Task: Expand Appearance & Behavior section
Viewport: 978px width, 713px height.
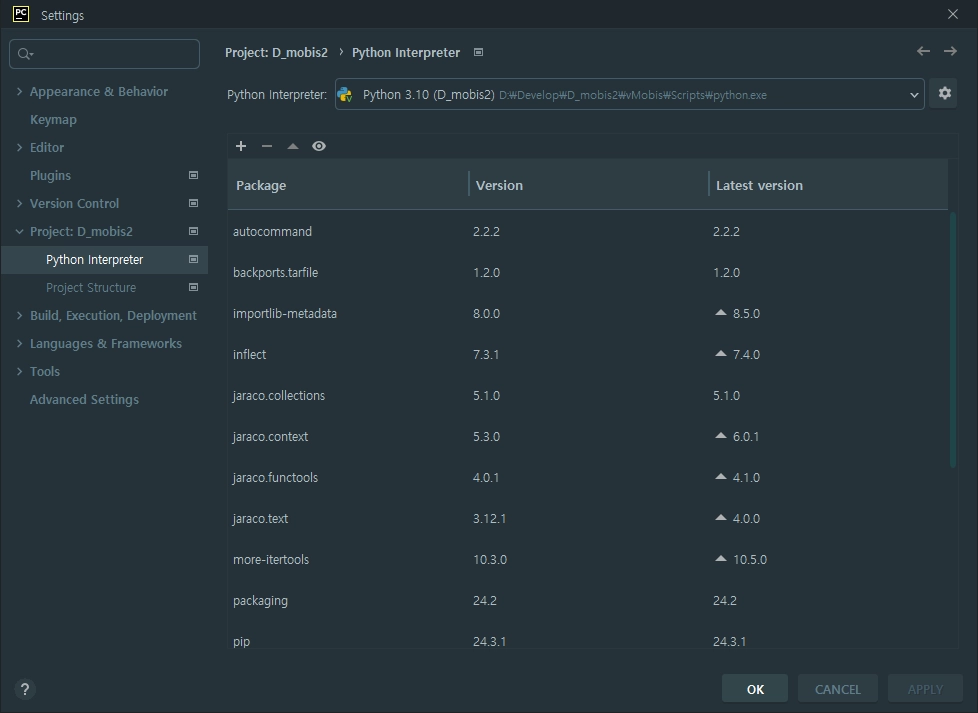Action: click(x=19, y=91)
